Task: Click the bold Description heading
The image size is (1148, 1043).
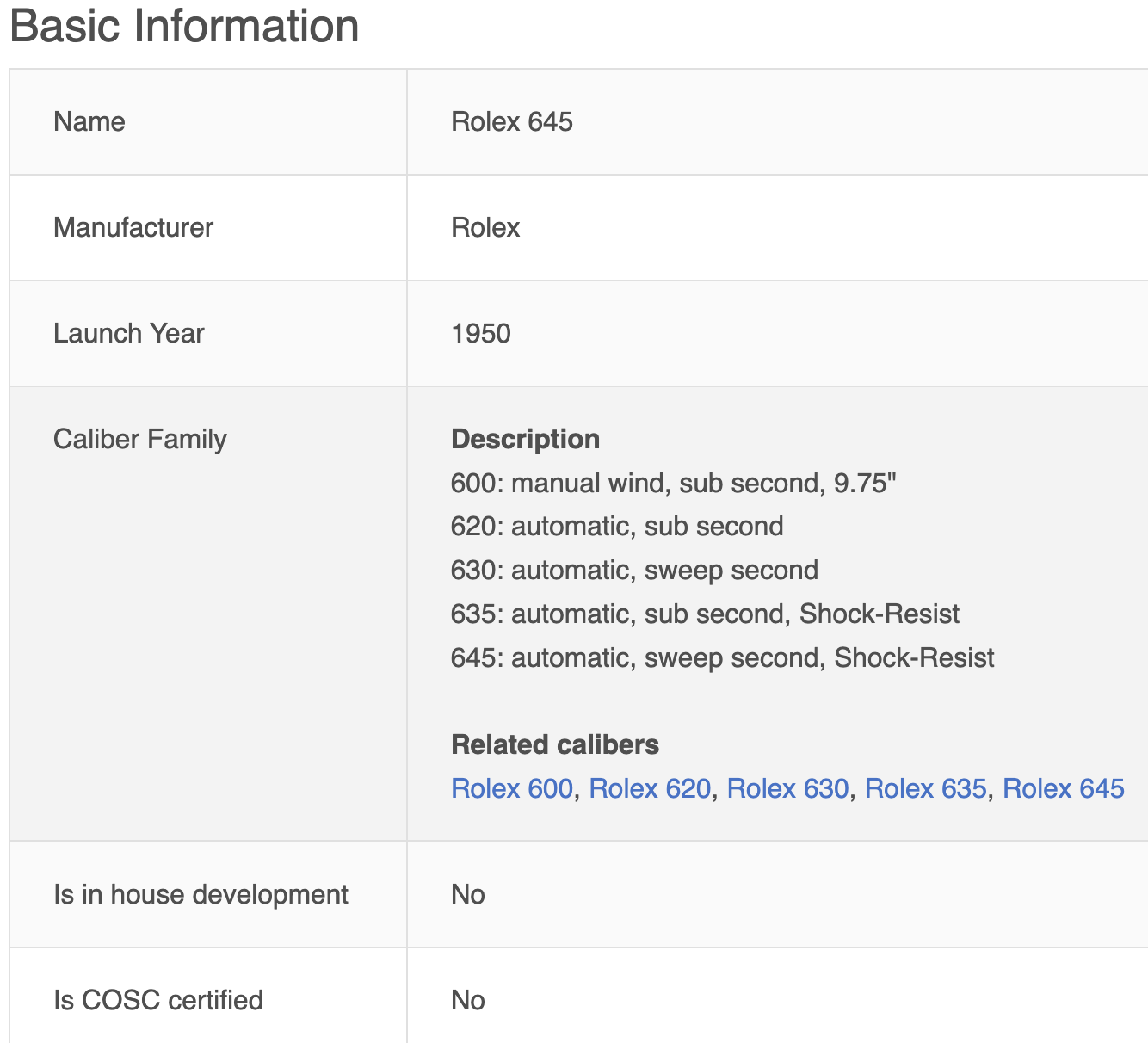Action: click(x=526, y=439)
